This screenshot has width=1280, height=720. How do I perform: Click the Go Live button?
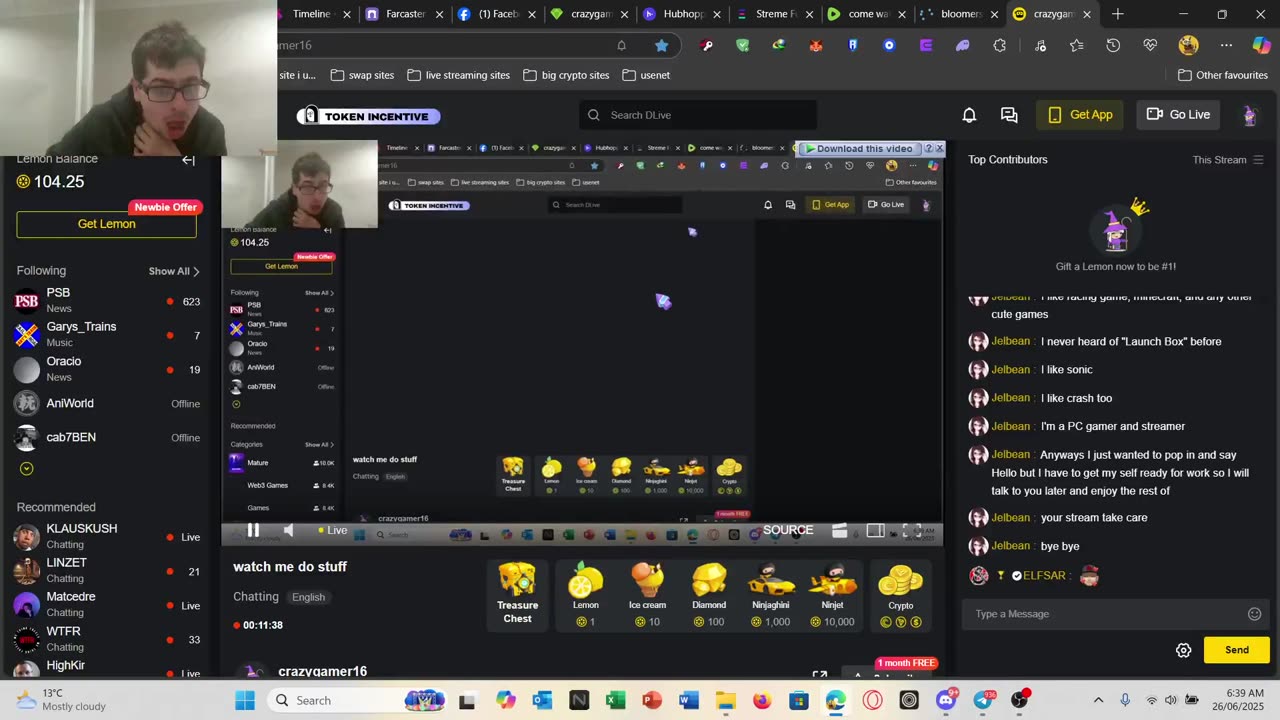click(1178, 115)
